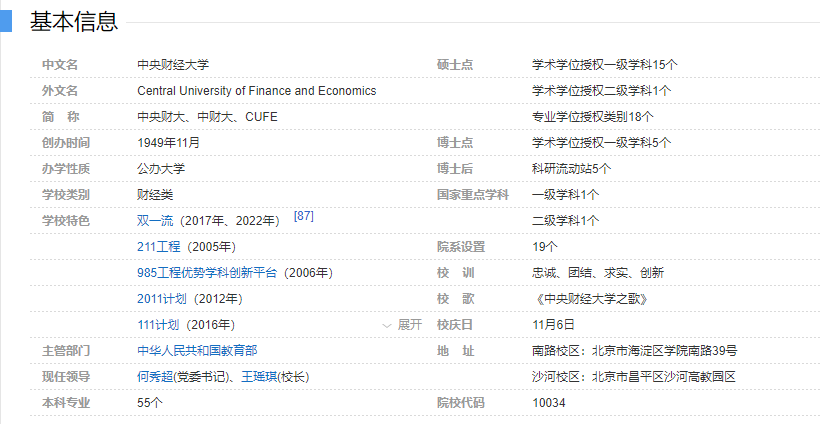Follow the 2011计划 link
Image resolution: width=830 pixels, height=424 pixels.
point(158,299)
